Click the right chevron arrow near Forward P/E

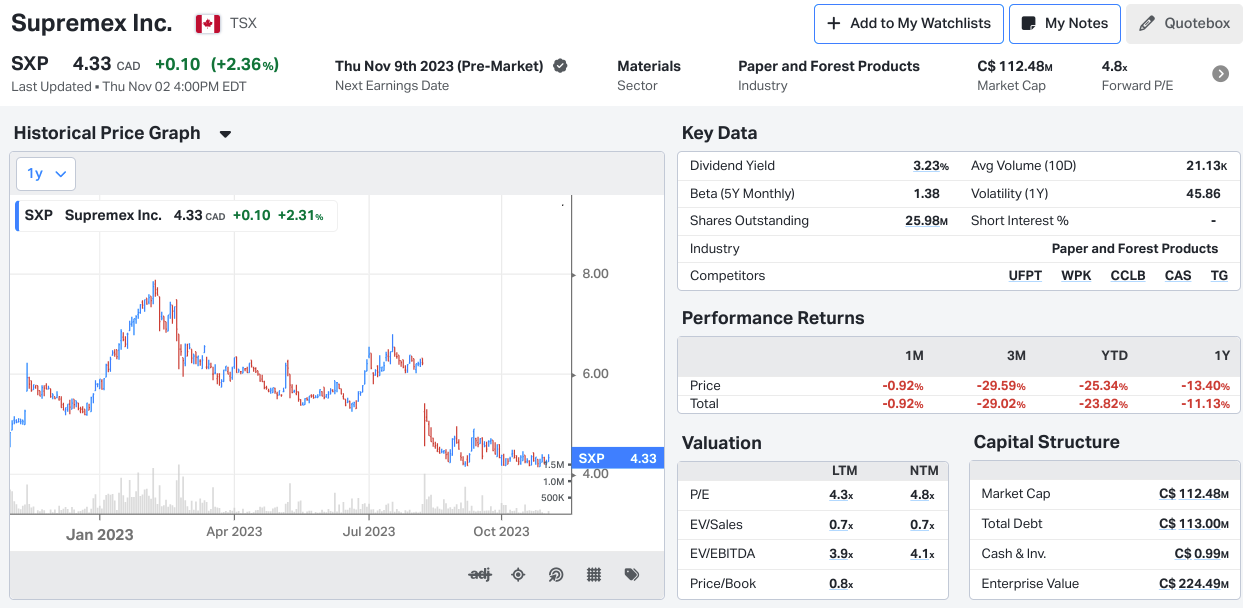pos(1220,73)
